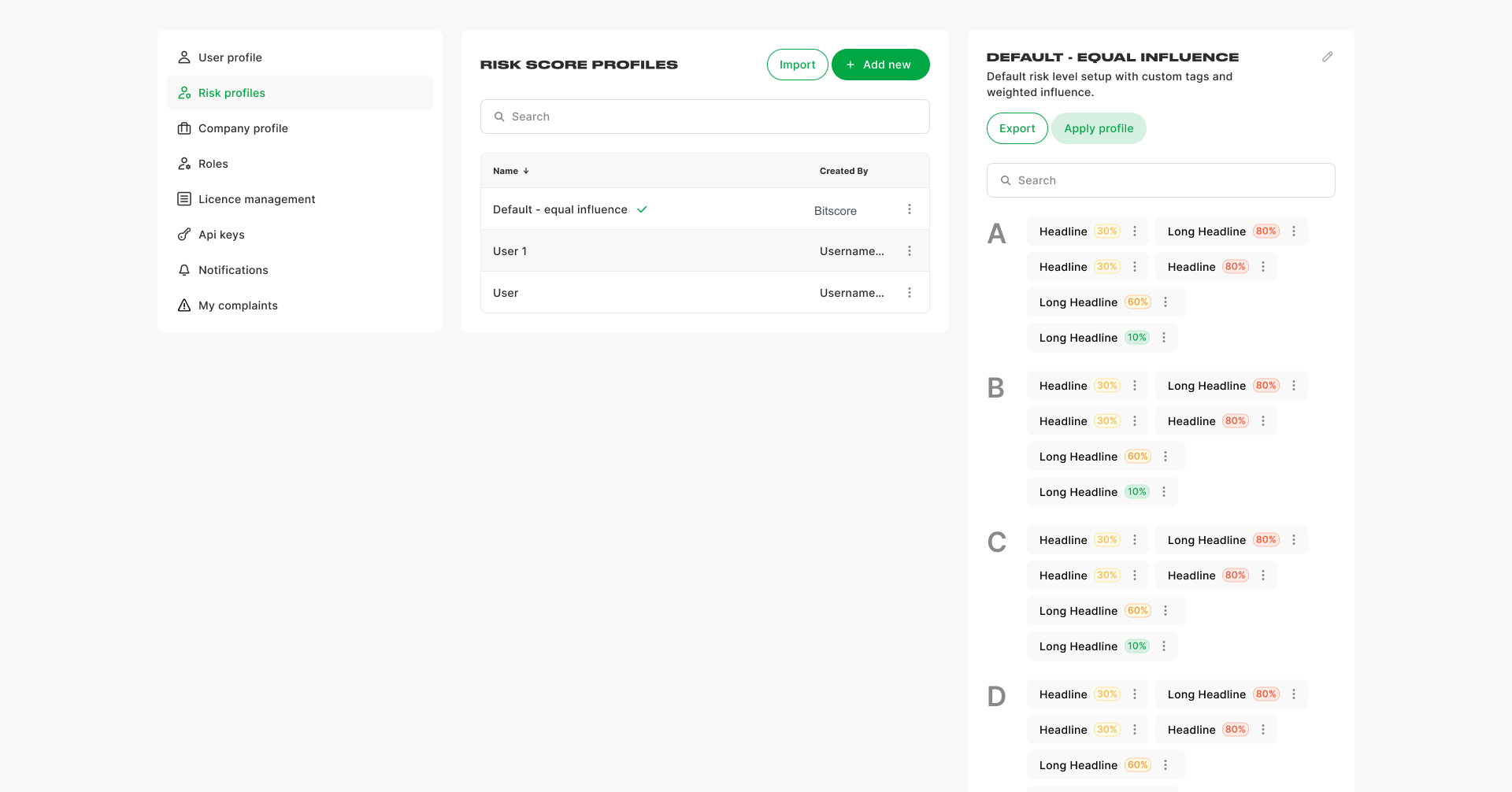This screenshot has width=1512, height=792.
Task: Click the Bitscore creator cell
Action: tap(835, 211)
